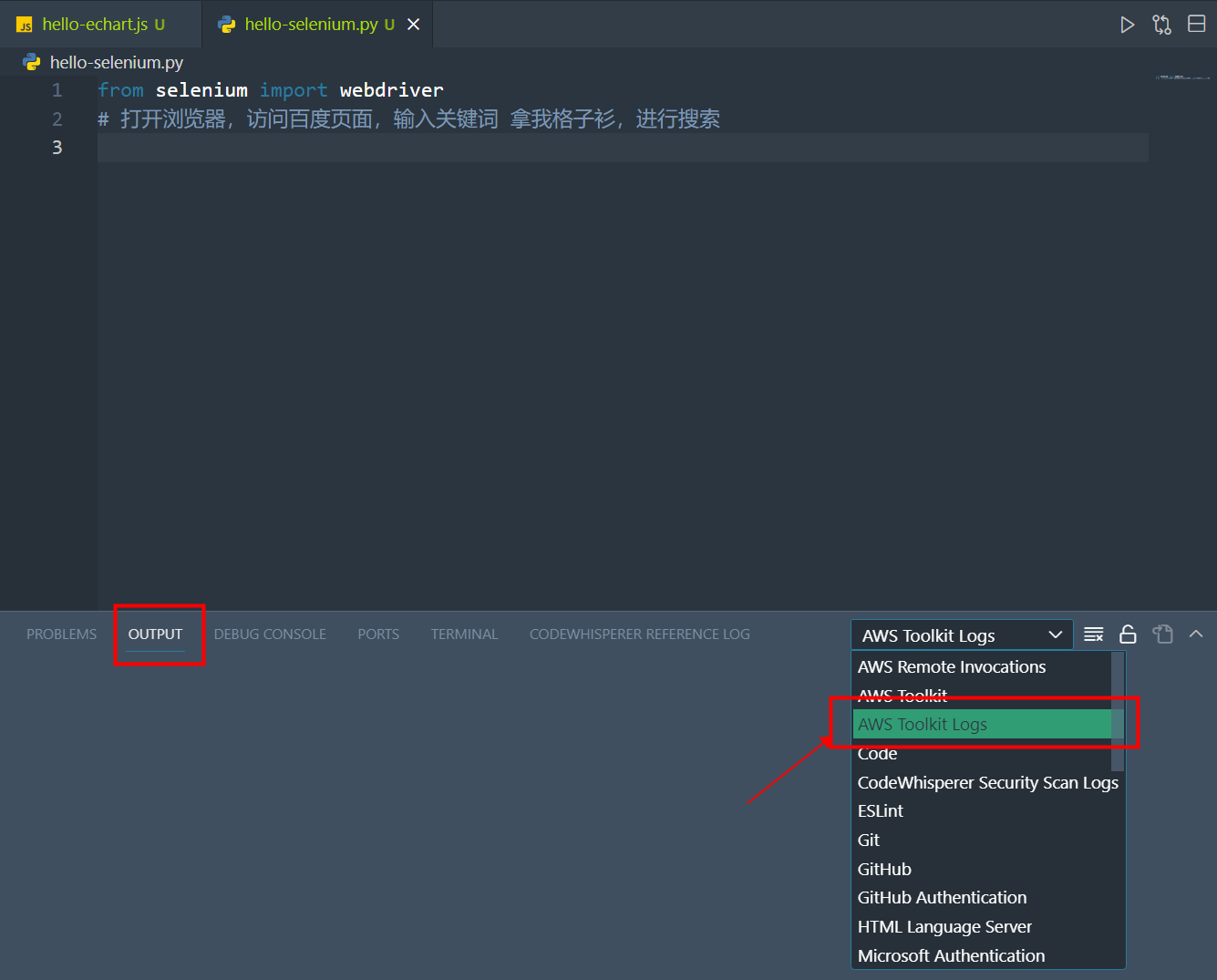Open the AWS Toolkit Logs output channel dropdown
The image size is (1217, 980).
pos(962,635)
